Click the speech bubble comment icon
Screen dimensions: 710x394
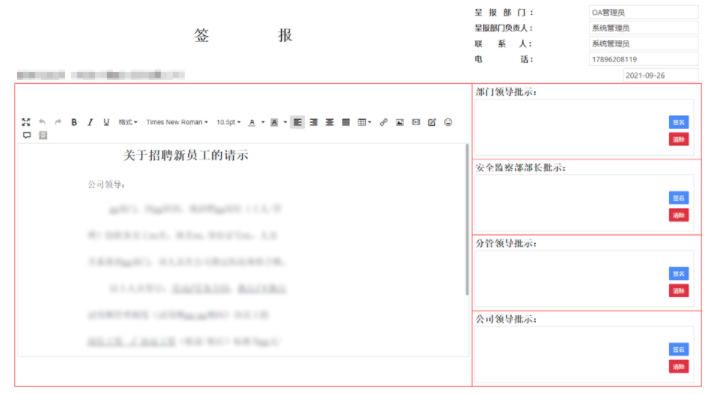click(x=27, y=135)
